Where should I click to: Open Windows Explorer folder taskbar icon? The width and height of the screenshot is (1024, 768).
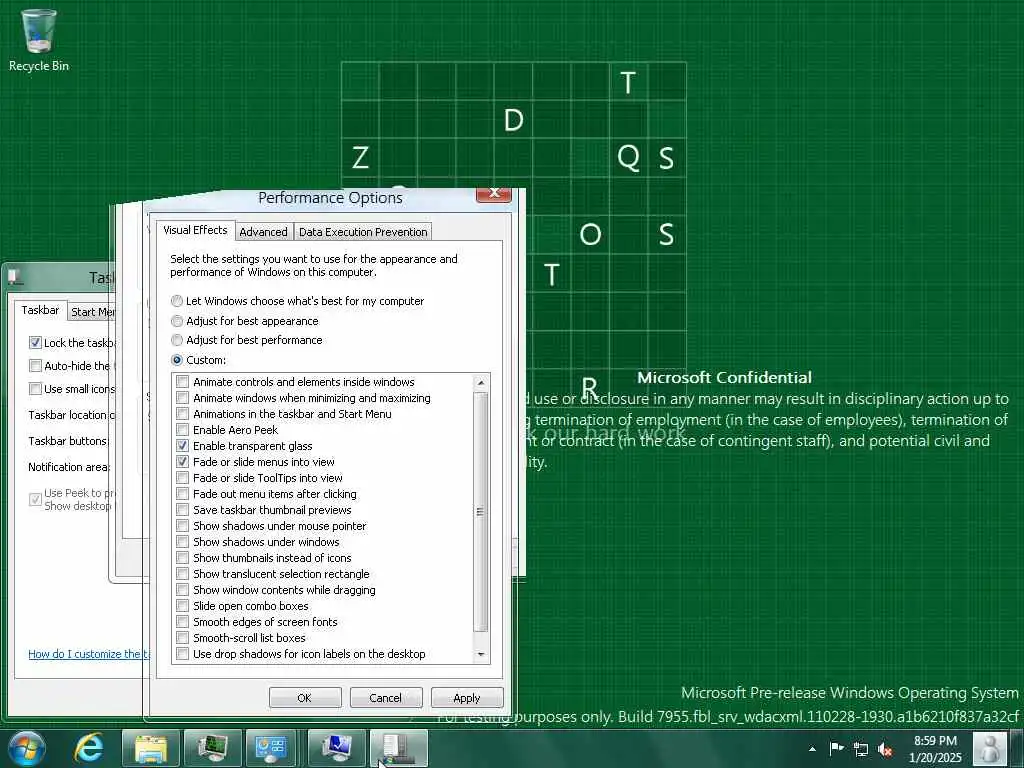(x=151, y=748)
